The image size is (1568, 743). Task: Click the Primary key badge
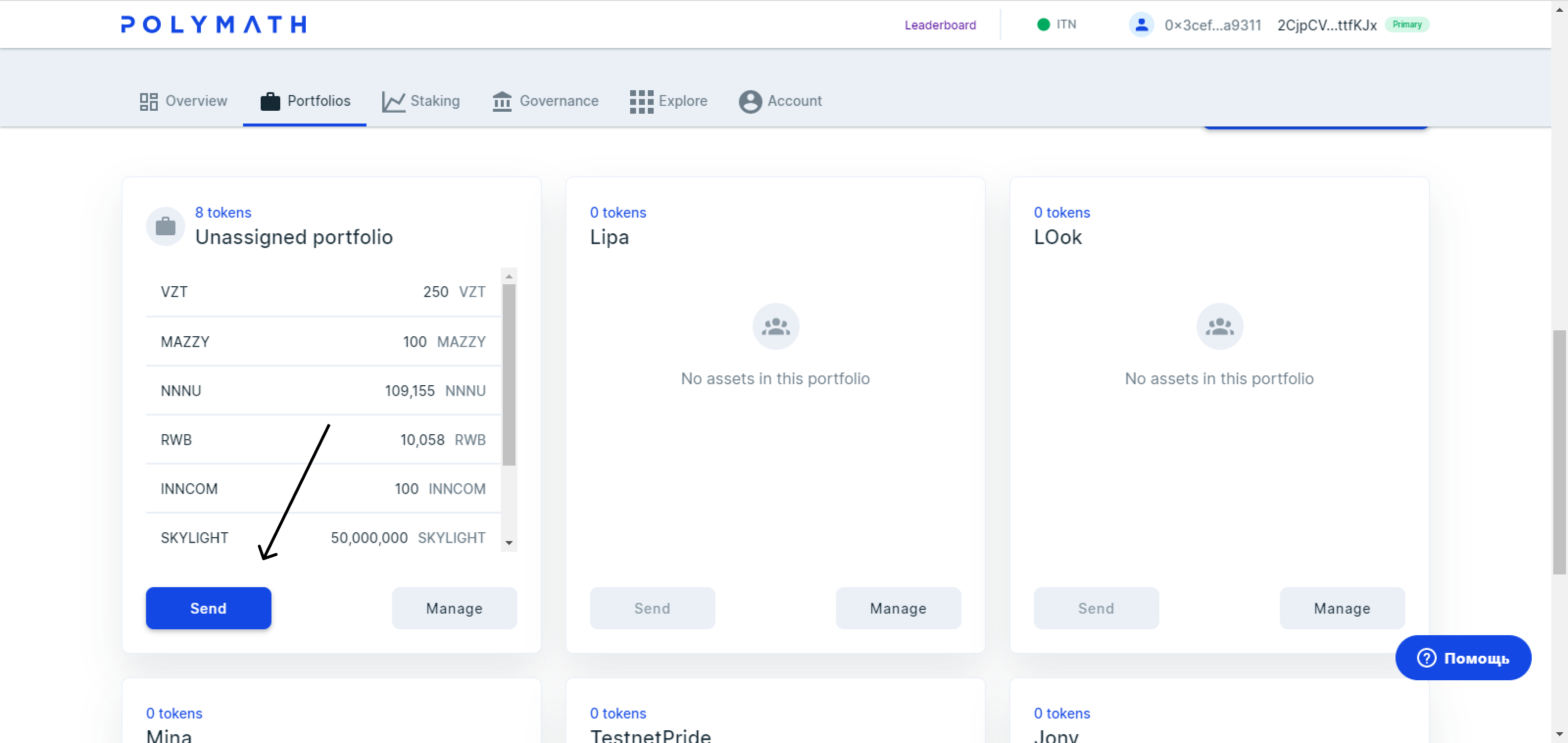tap(1407, 25)
